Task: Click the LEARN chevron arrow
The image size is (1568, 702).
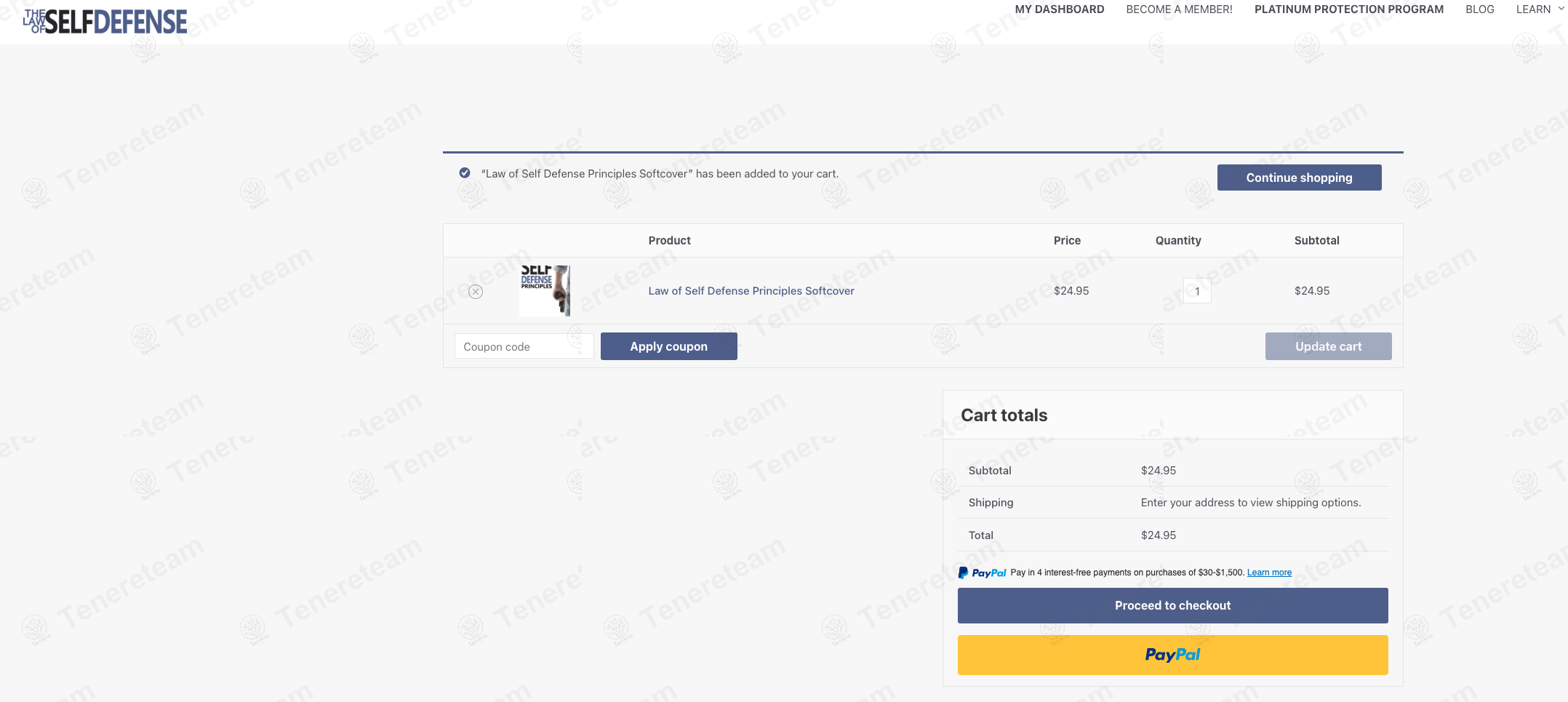Action: [1560, 9]
